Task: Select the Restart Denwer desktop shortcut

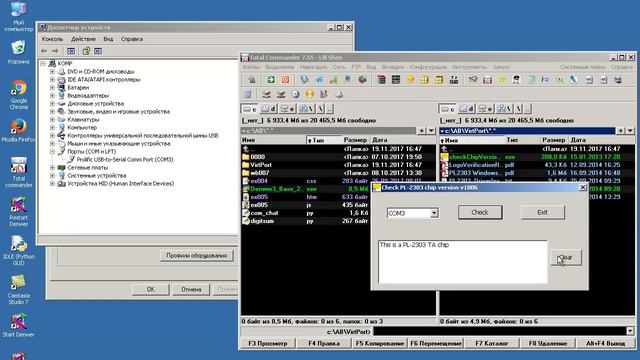Action: pyautogui.click(x=18, y=212)
